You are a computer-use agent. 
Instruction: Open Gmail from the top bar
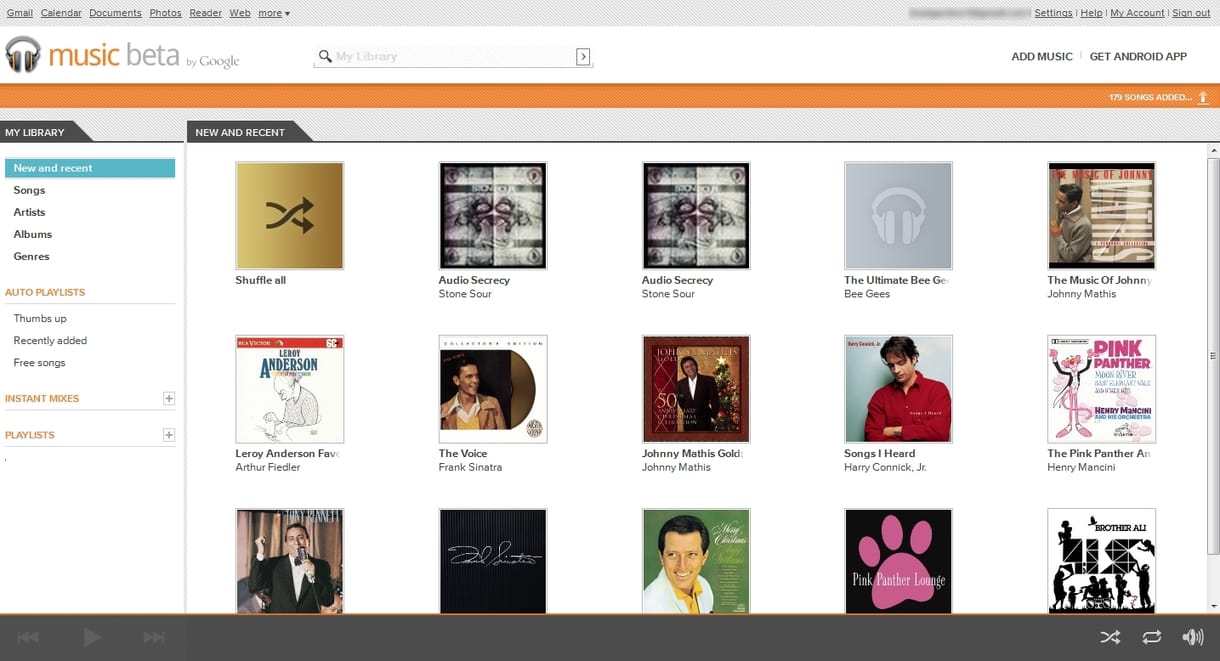(20, 13)
